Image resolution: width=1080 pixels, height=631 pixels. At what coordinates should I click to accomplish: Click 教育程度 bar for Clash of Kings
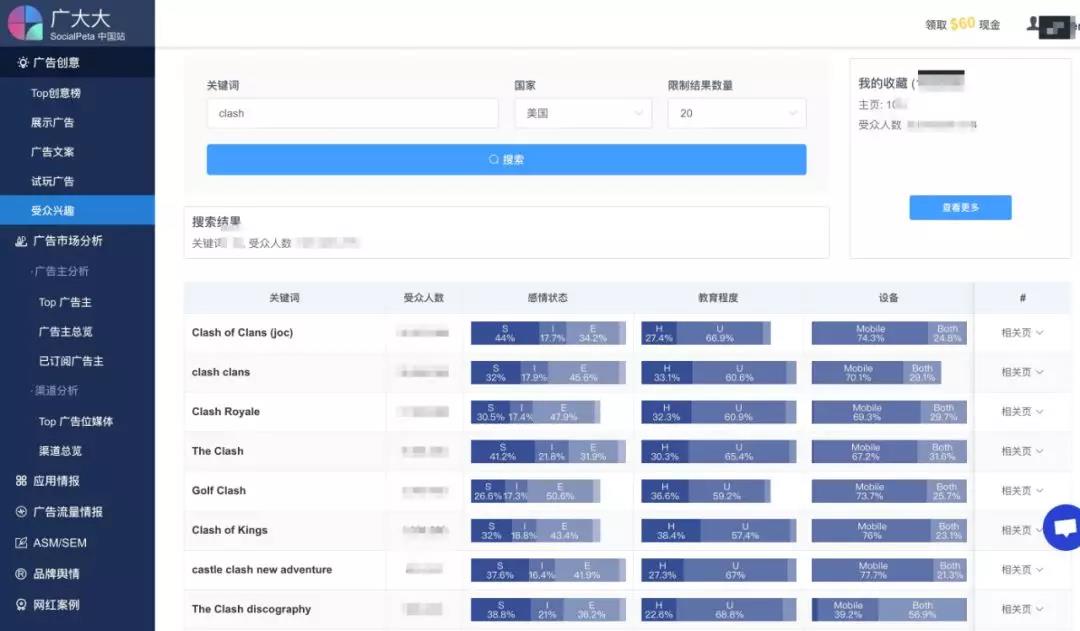click(718, 530)
